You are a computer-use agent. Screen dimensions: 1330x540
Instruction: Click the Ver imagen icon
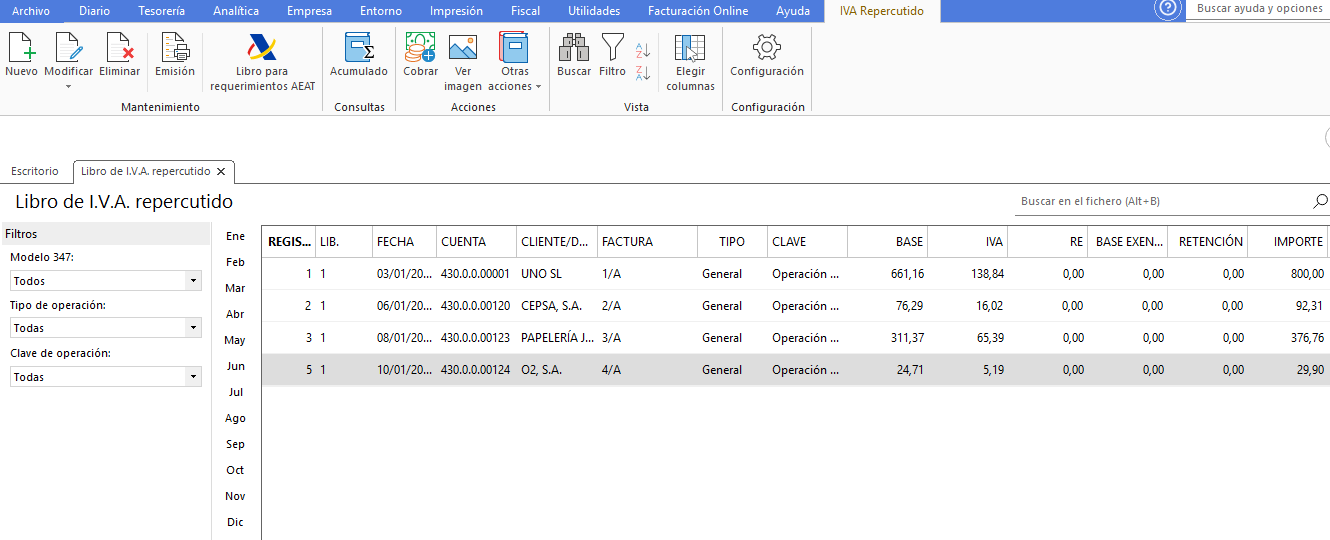point(462,48)
